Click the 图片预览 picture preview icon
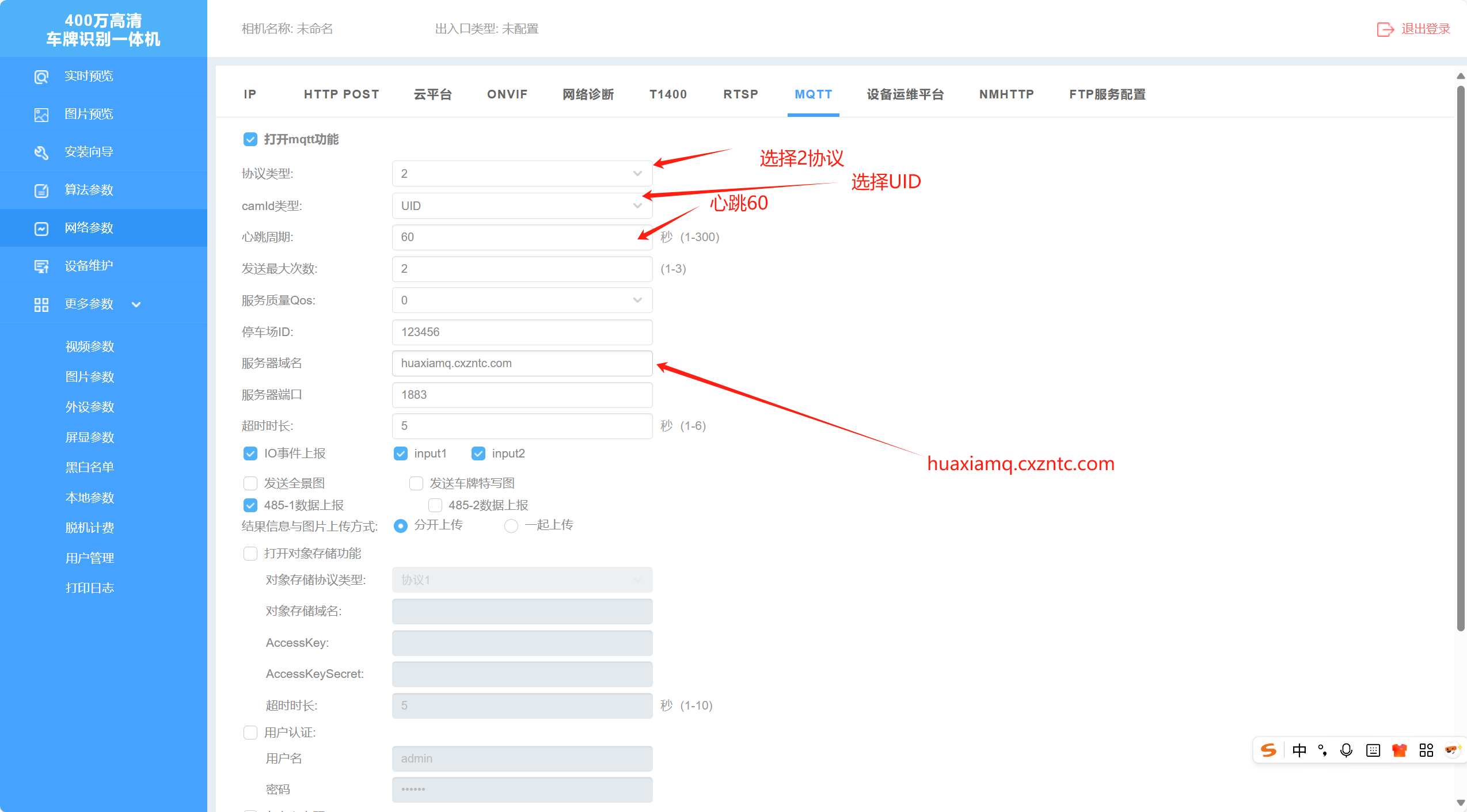This screenshot has height=812, width=1467. [x=41, y=115]
